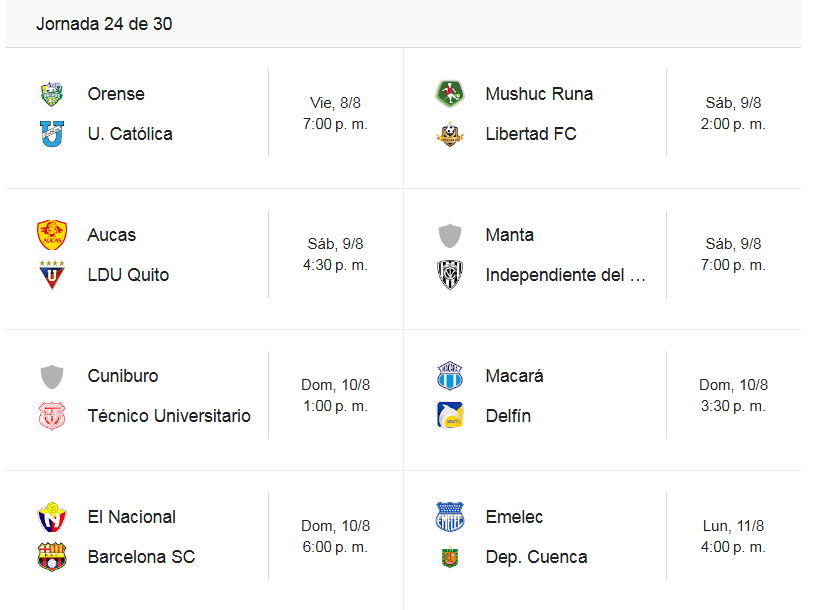The height and width of the screenshot is (610, 825).
Task: Click the Delfín dolphin logo
Action: click(x=450, y=416)
